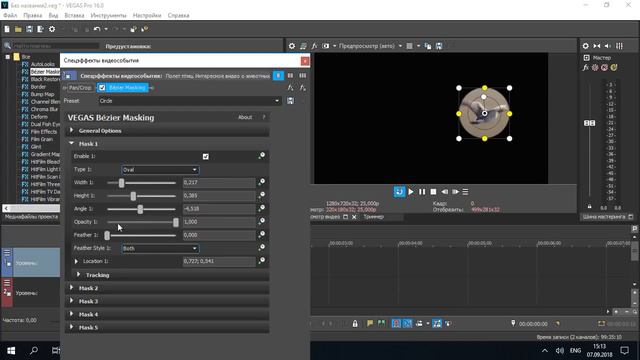Undo the last action
Screen dimensions: 640x360
(x=97, y=29)
